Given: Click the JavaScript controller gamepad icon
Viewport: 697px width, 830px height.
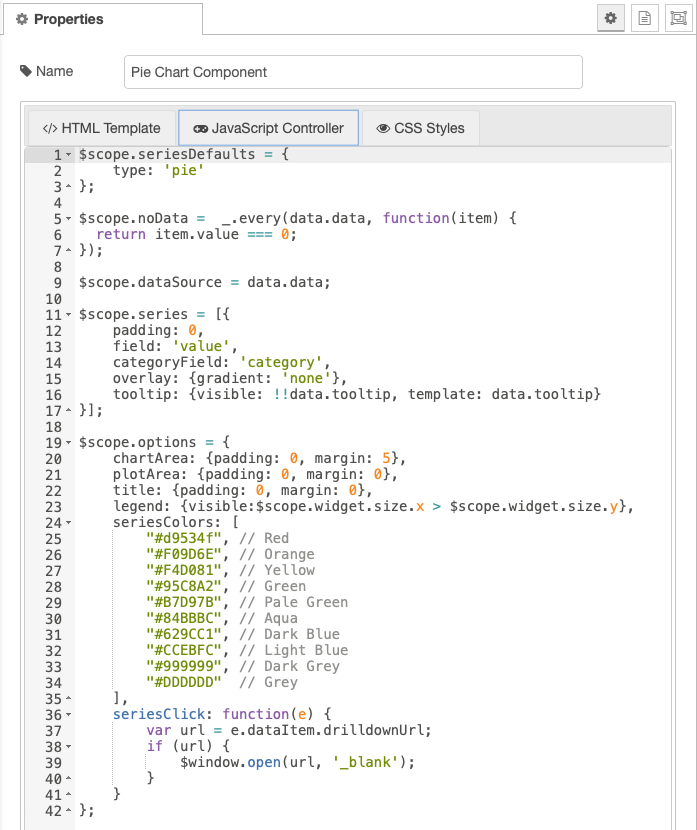Looking at the screenshot, I should [201, 129].
